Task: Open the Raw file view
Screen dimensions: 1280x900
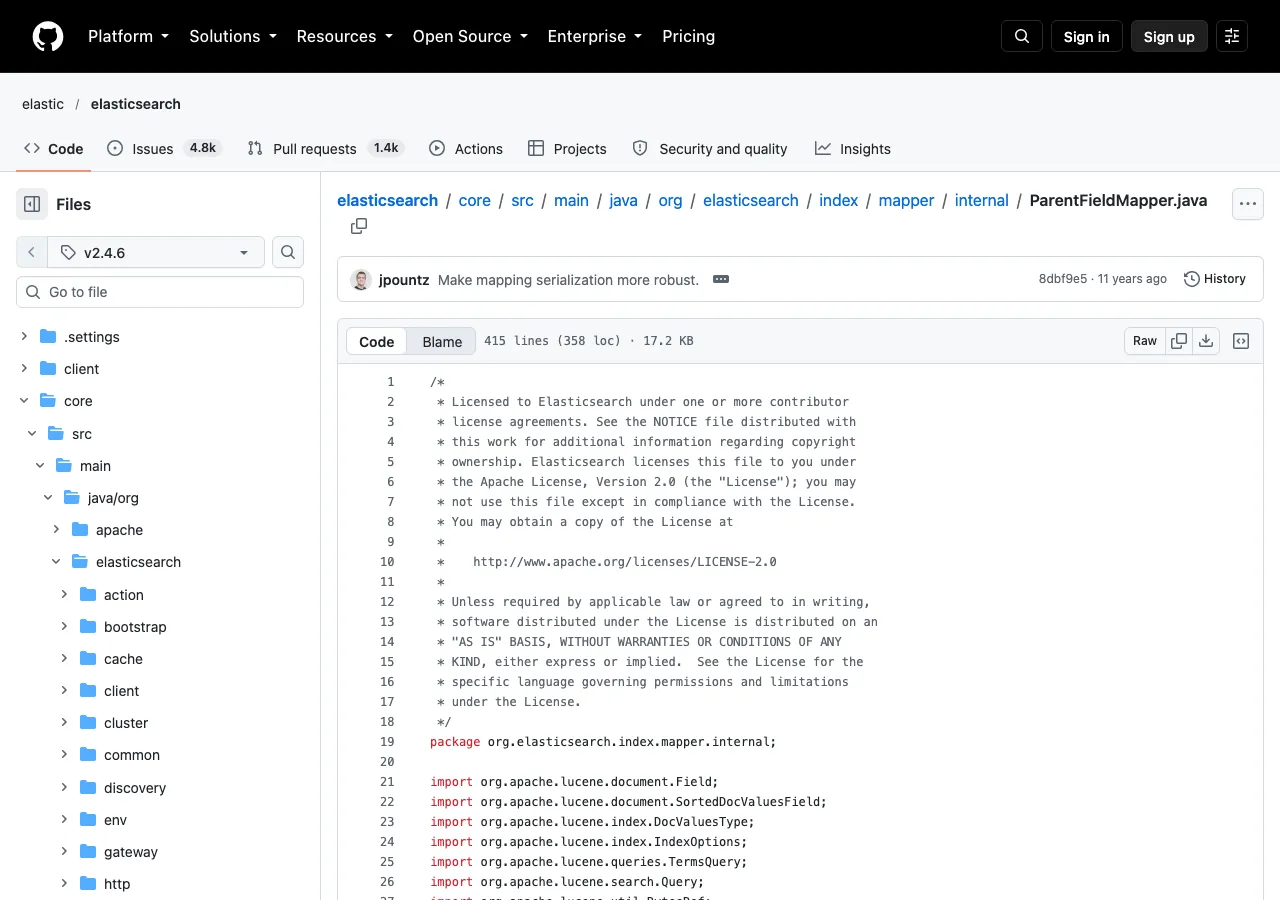Action: 1145,341
